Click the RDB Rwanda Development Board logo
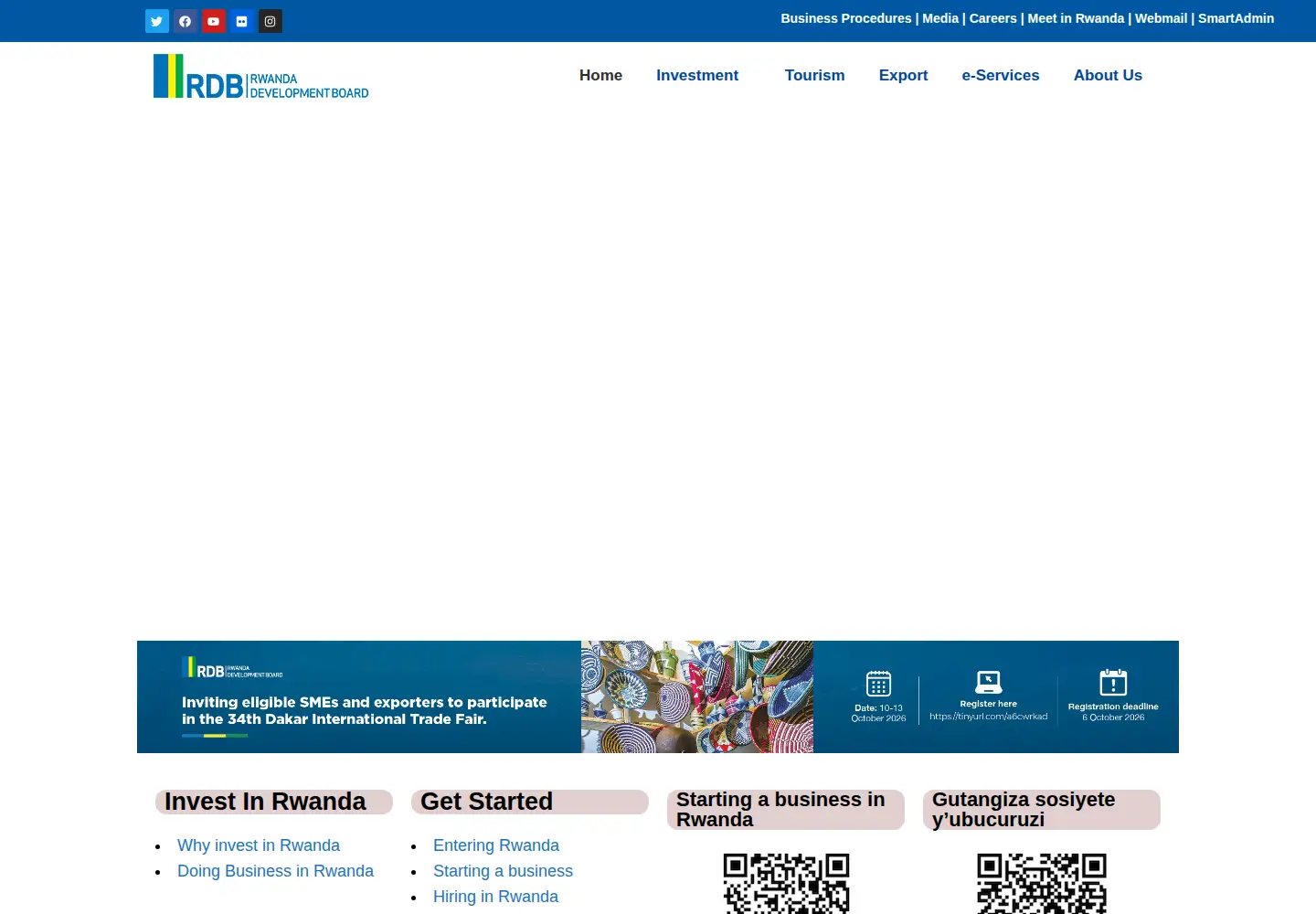Viewport: 1316px width, 914px height. click(x=261, y=77)
